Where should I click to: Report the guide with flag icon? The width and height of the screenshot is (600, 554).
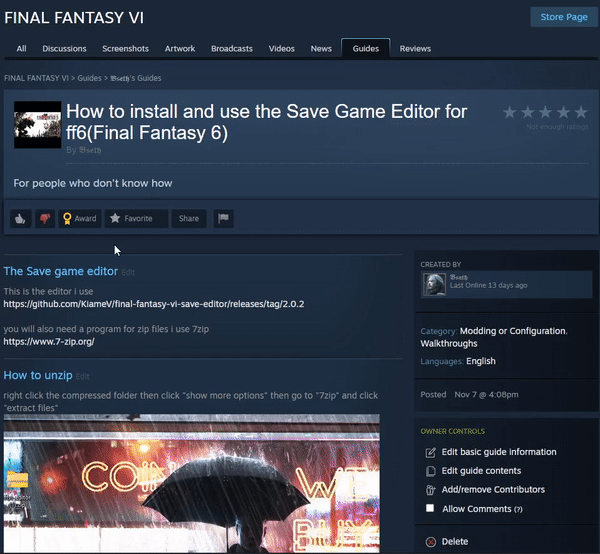[223, 218]
